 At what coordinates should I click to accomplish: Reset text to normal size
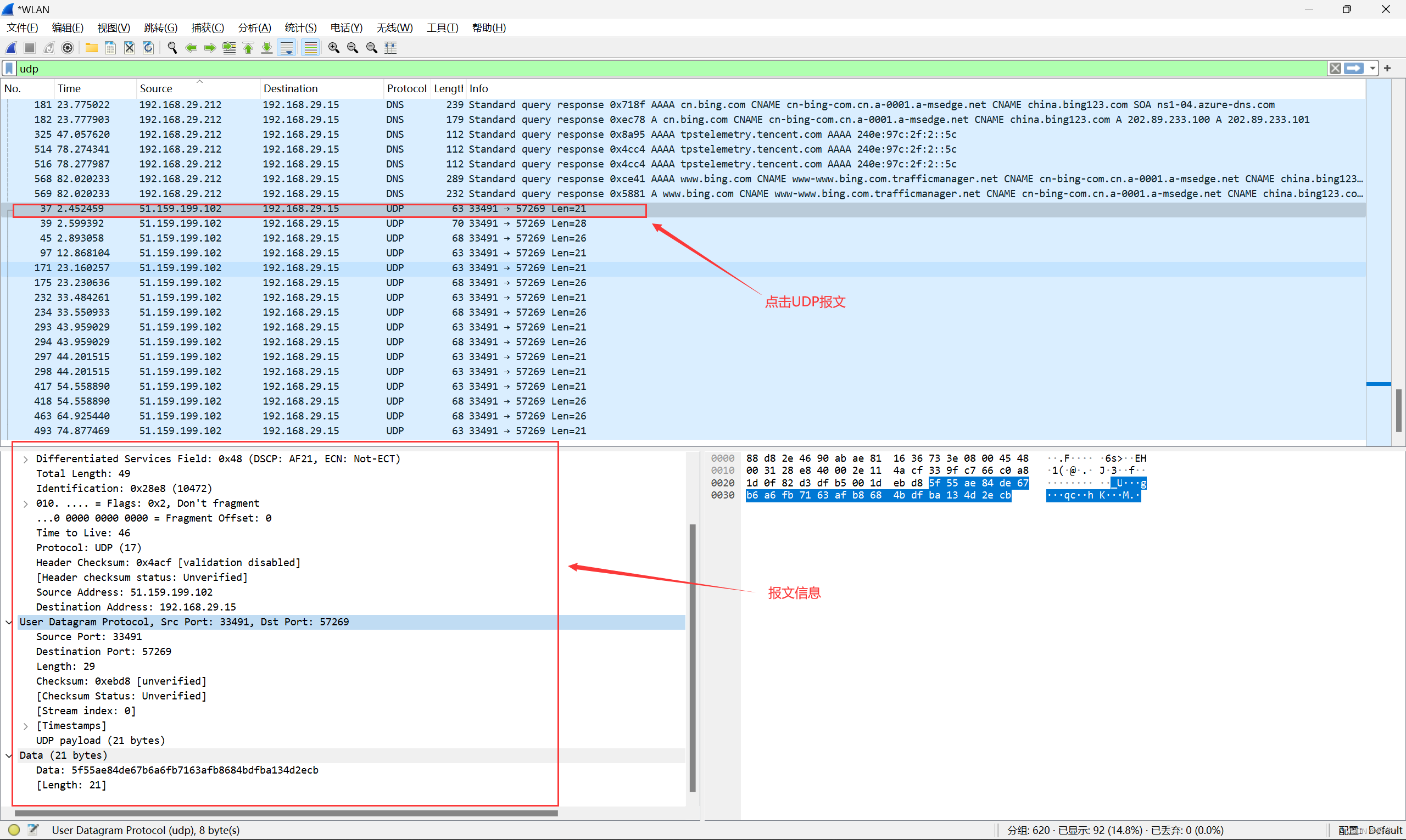coord(372,48)
